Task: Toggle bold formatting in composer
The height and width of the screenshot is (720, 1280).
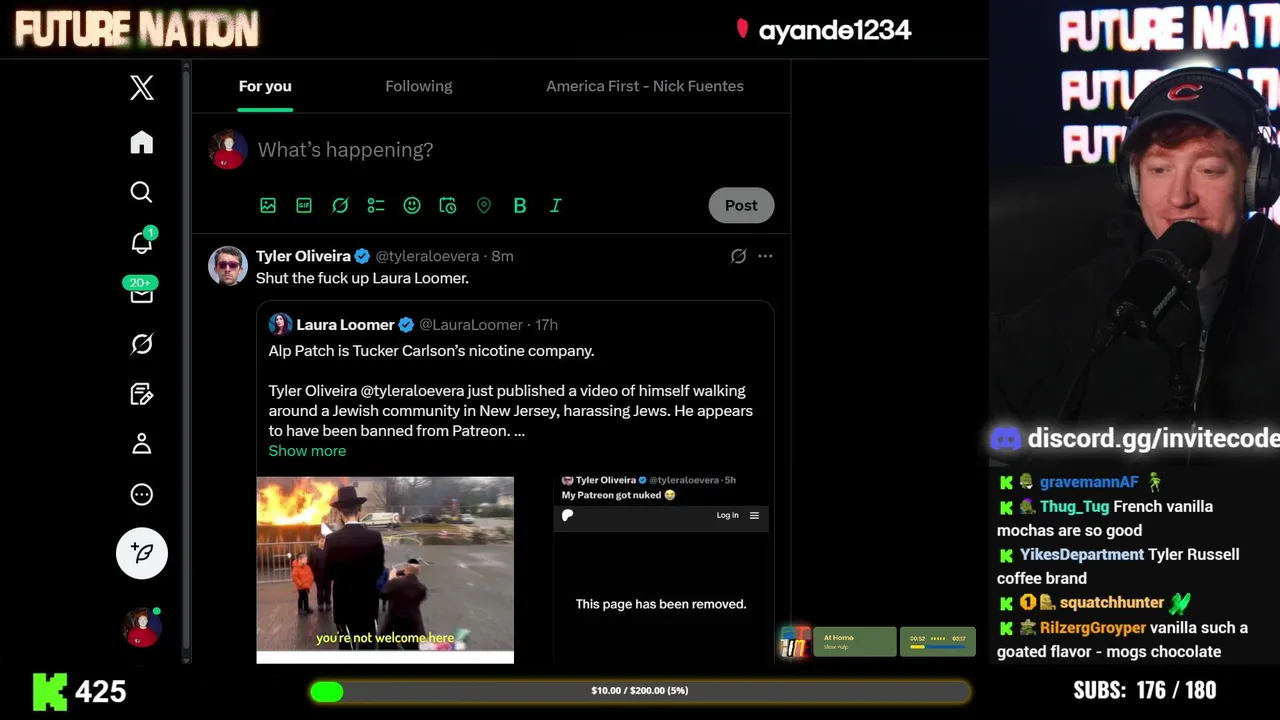Action: coord(520,205)
